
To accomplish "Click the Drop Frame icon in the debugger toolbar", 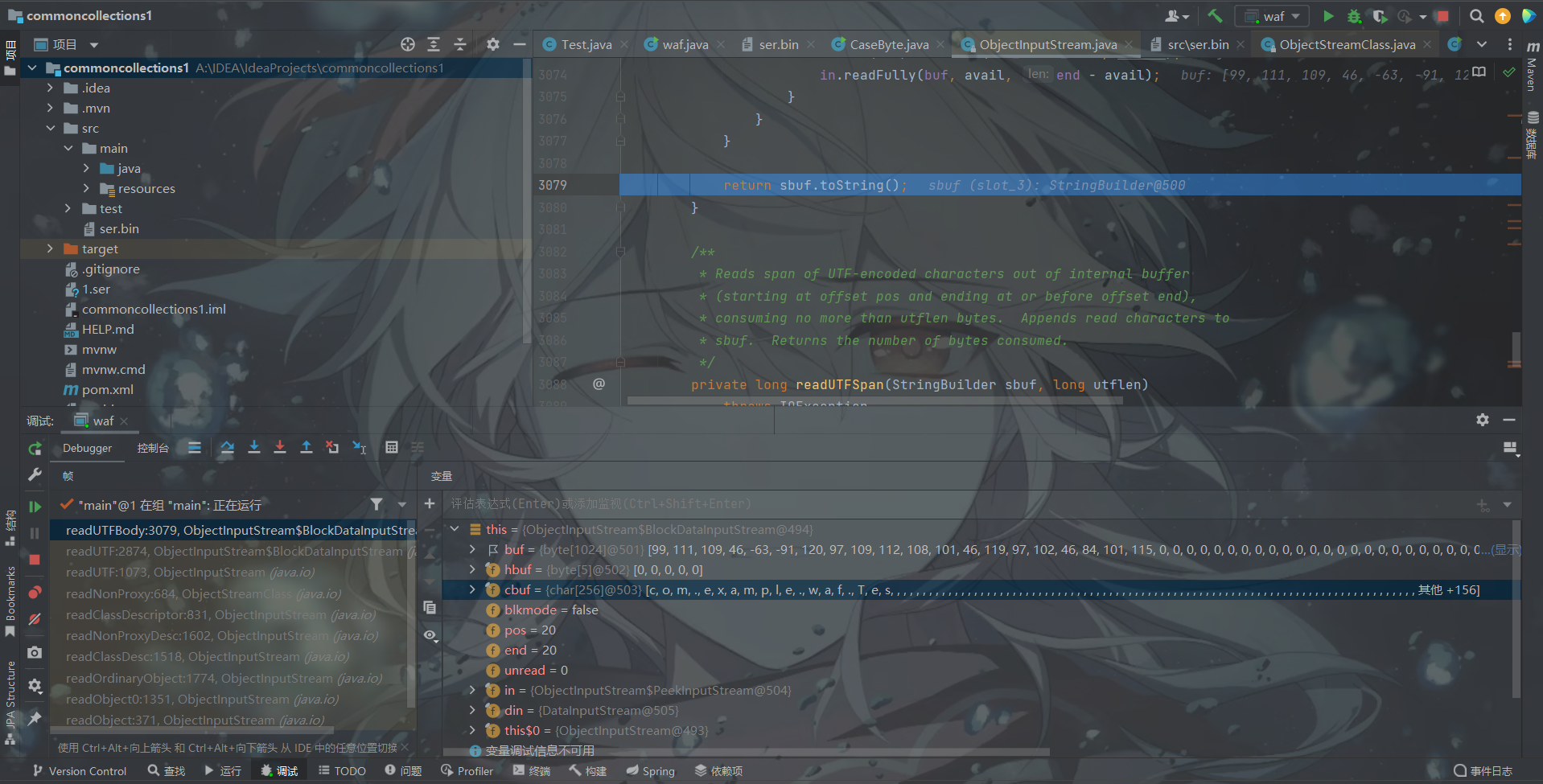I will tap(332, 448).
